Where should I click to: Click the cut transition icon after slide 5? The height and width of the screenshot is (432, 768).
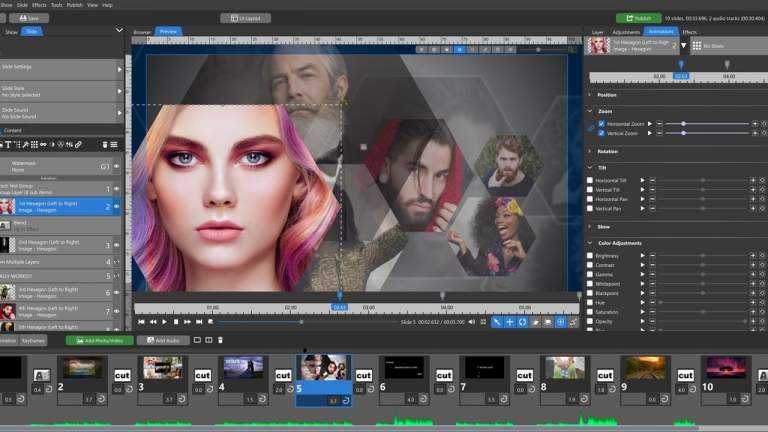click(x=363, y=375)
